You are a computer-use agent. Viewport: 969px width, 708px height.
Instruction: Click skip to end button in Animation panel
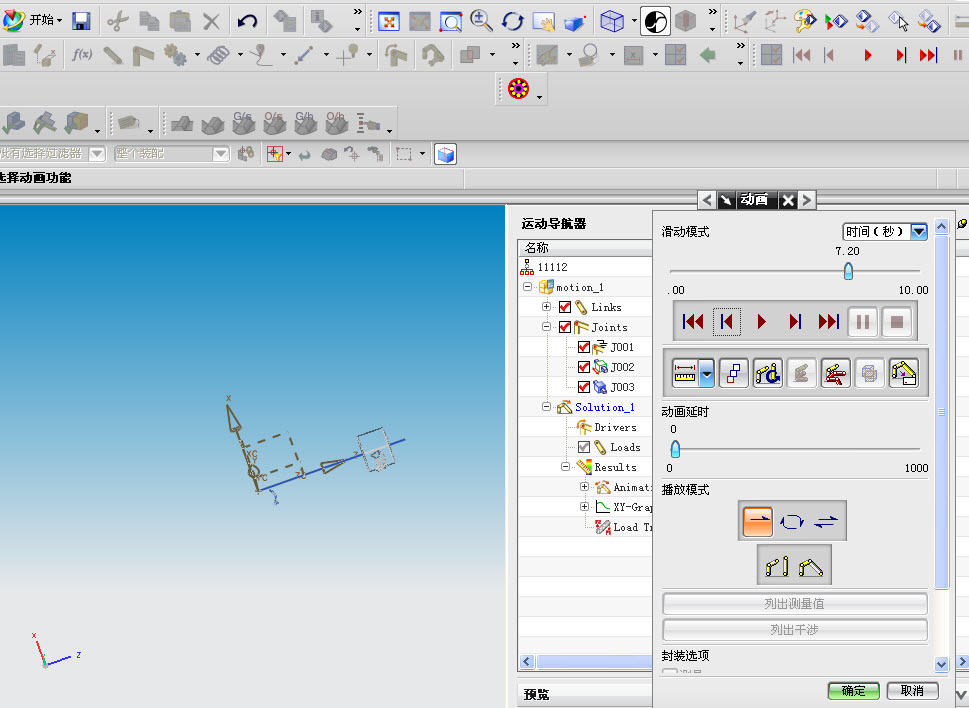coord(829,321)
